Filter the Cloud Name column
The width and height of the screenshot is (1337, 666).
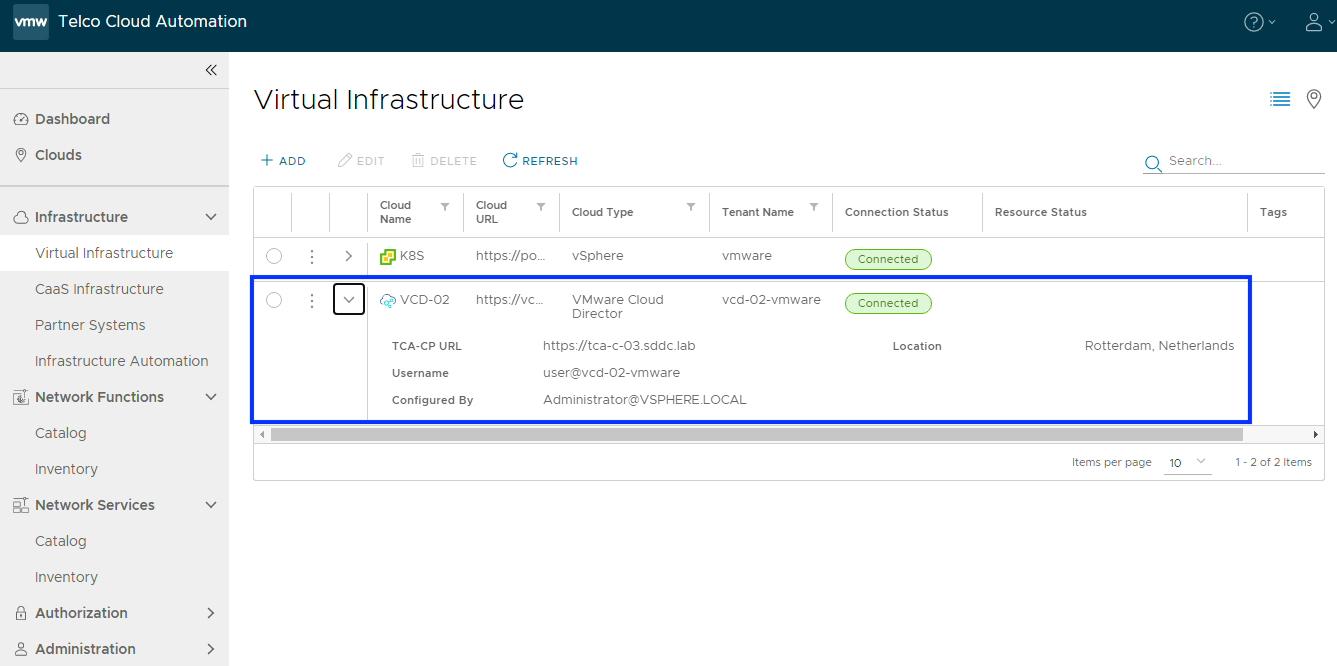point(445,207)
